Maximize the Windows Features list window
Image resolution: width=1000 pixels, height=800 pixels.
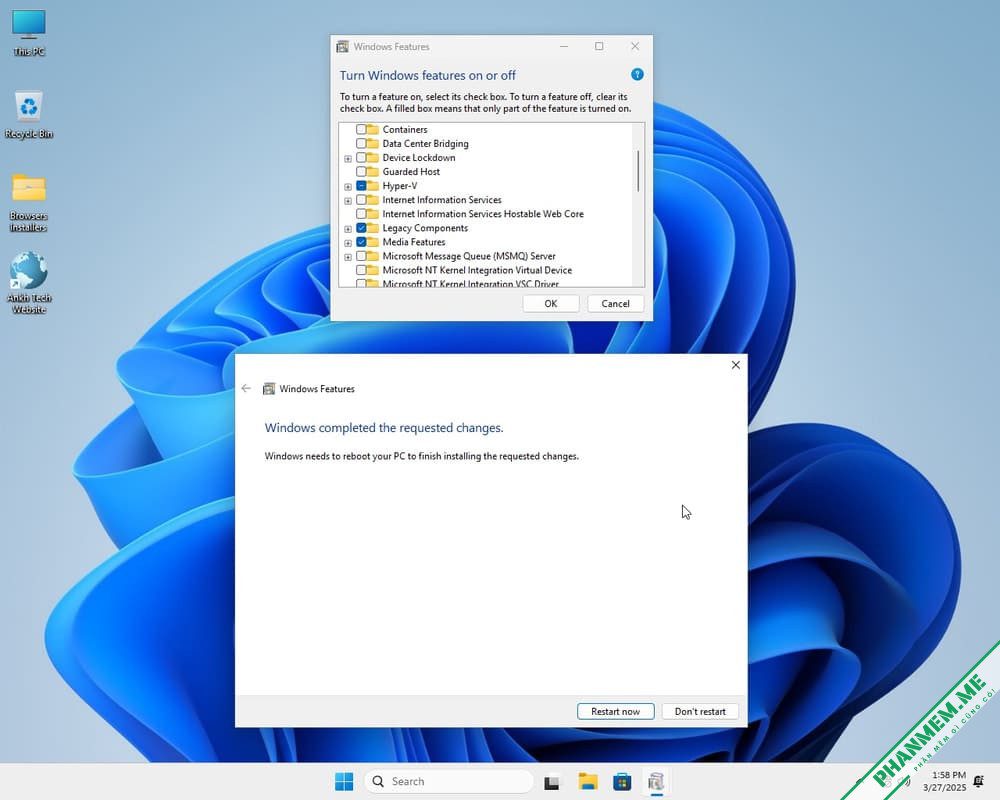599,46
